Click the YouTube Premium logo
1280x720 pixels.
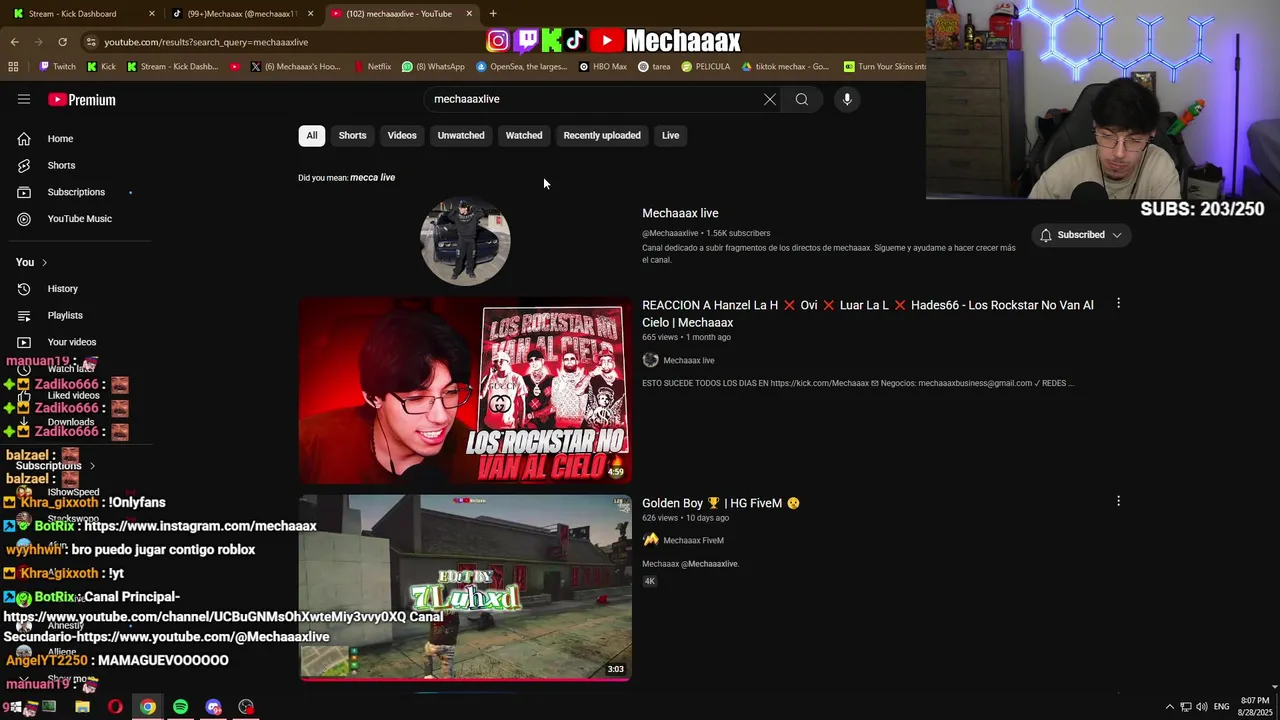coord(82,100)
